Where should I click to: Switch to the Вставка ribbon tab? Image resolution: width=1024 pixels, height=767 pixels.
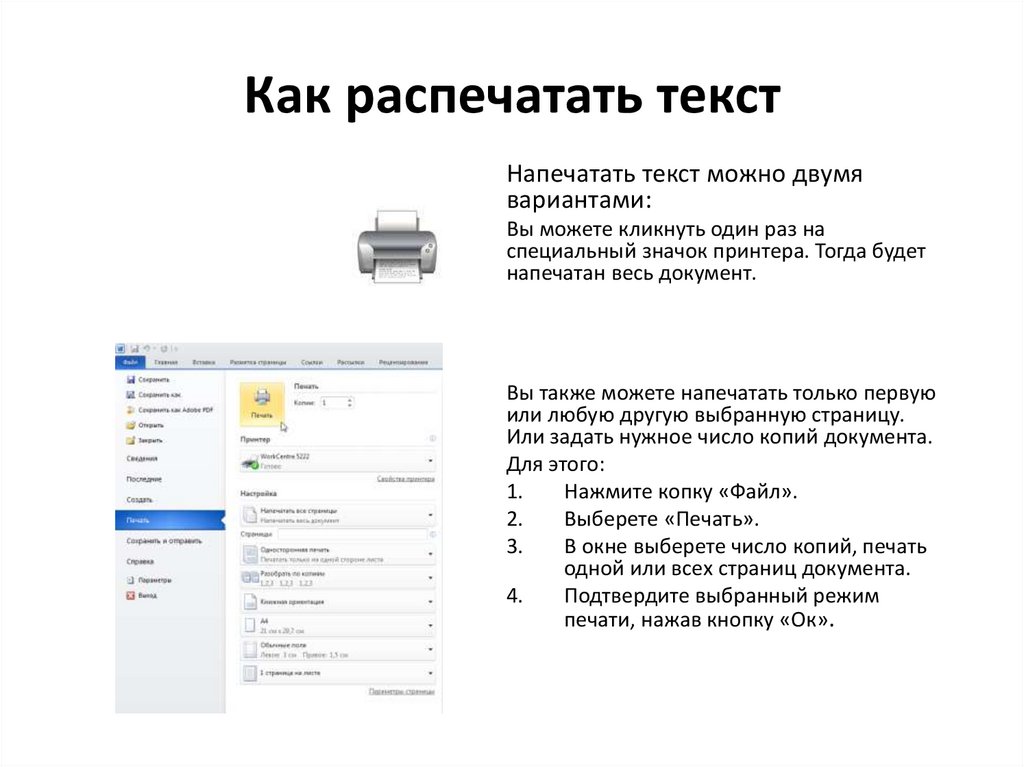(x=204, y=362)
